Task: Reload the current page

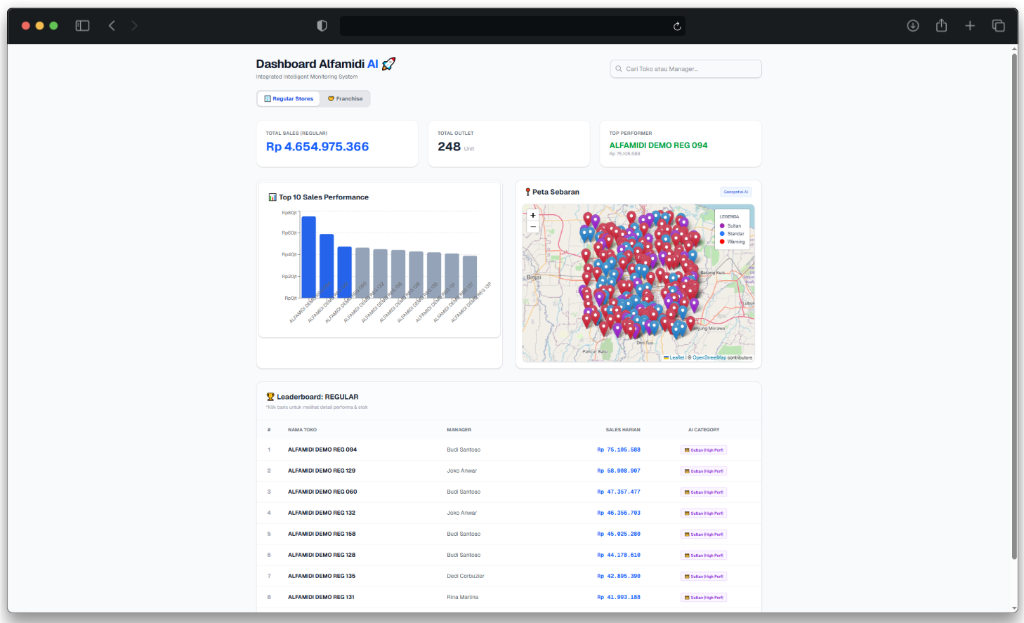Action: pos(677,26)
